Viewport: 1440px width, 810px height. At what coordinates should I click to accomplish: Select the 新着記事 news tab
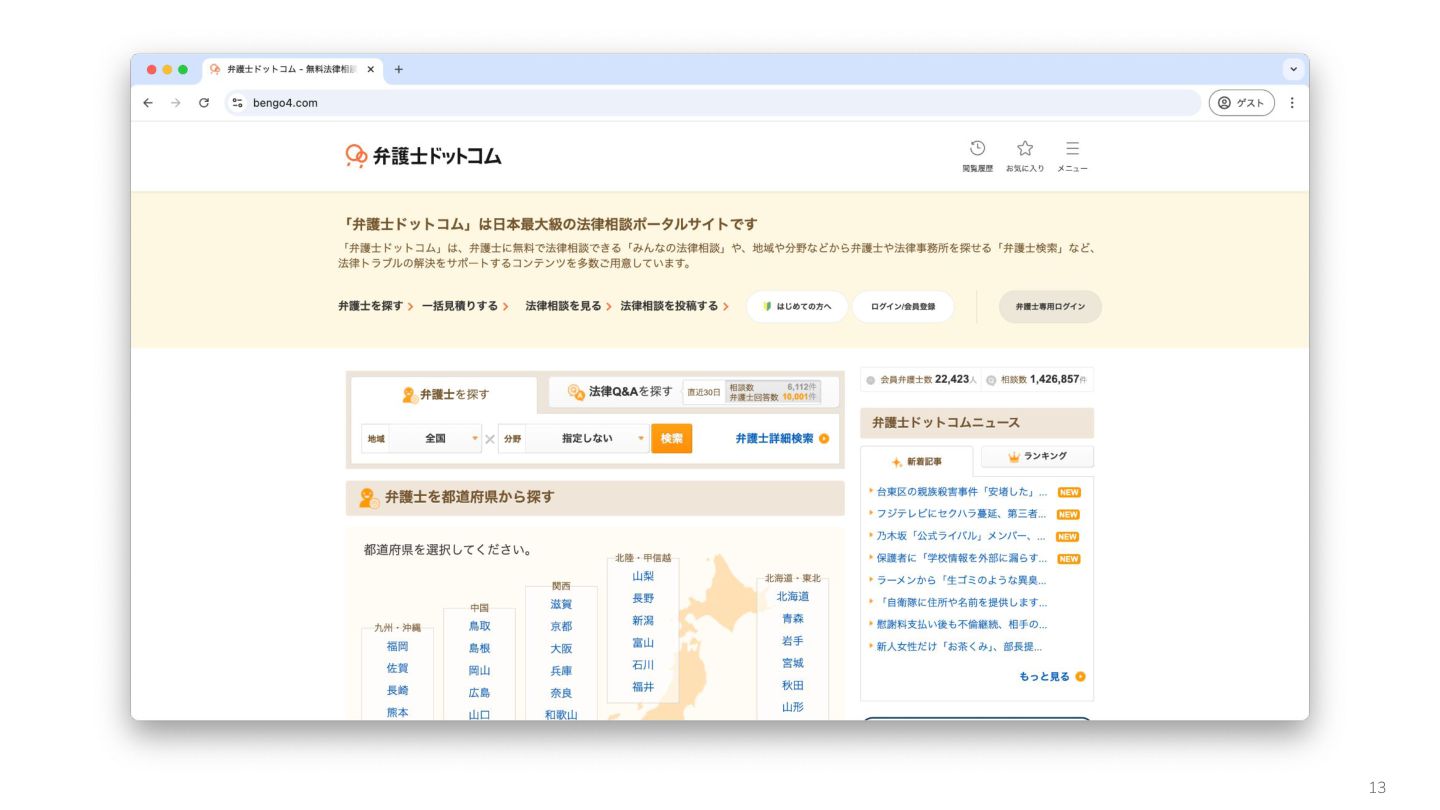pos(916,462)
